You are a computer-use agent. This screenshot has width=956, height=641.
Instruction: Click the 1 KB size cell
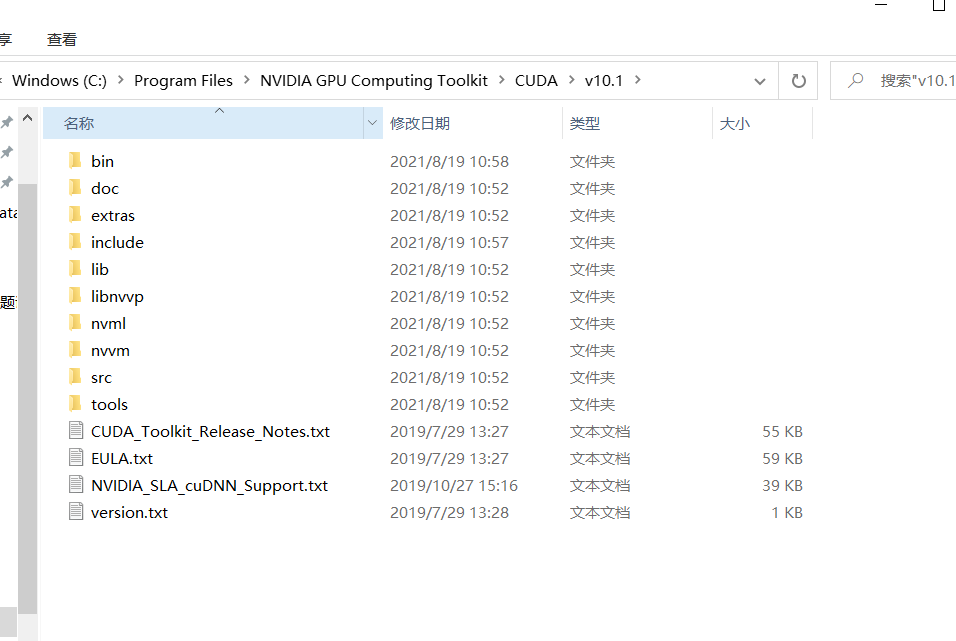click(x=787, y=512)
